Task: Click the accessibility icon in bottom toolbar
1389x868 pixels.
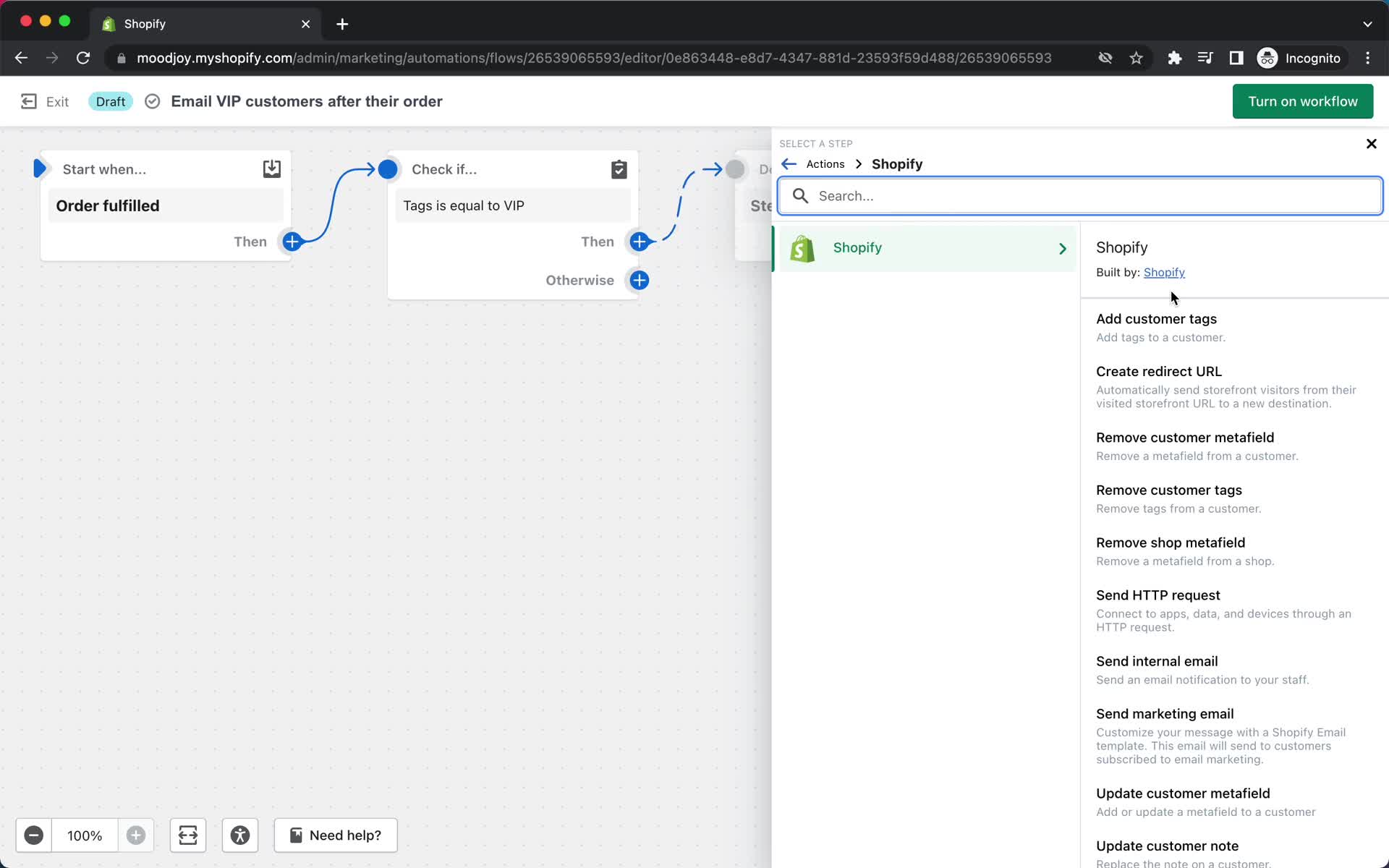Action: 240,835
